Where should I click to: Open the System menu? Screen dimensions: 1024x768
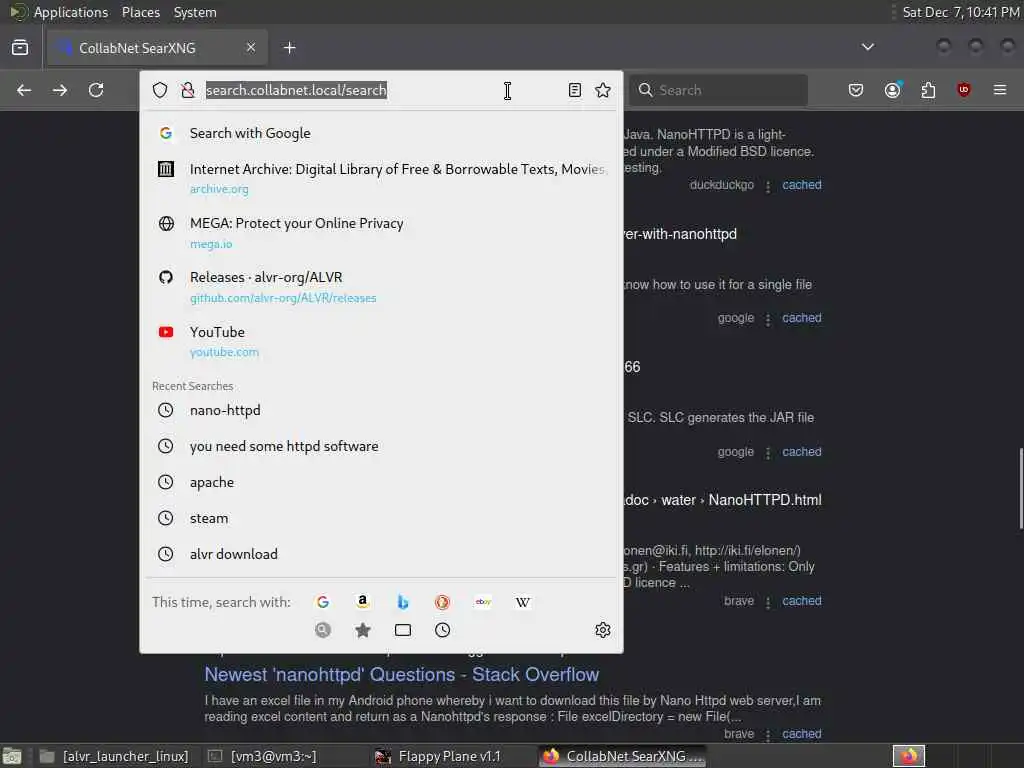pos(195,12)
